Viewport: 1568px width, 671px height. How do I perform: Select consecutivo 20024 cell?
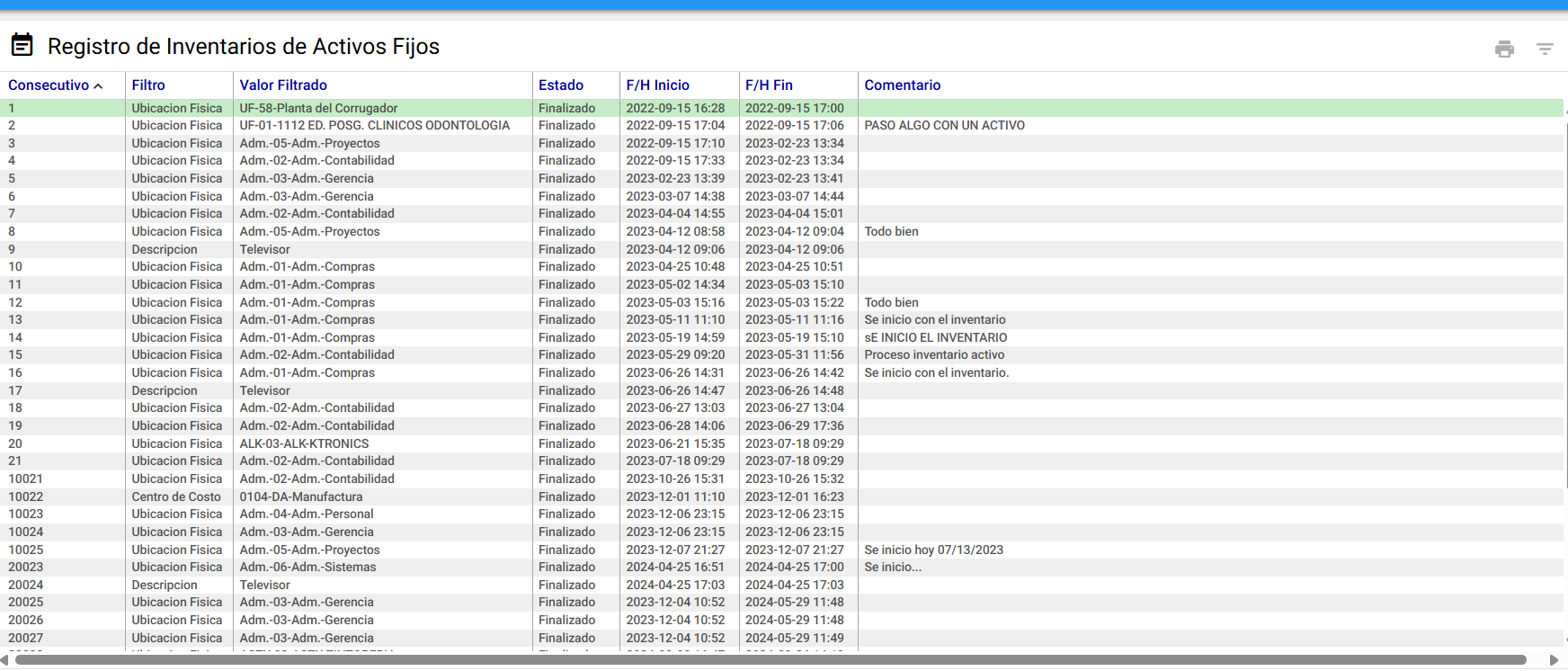pos(26,586)
